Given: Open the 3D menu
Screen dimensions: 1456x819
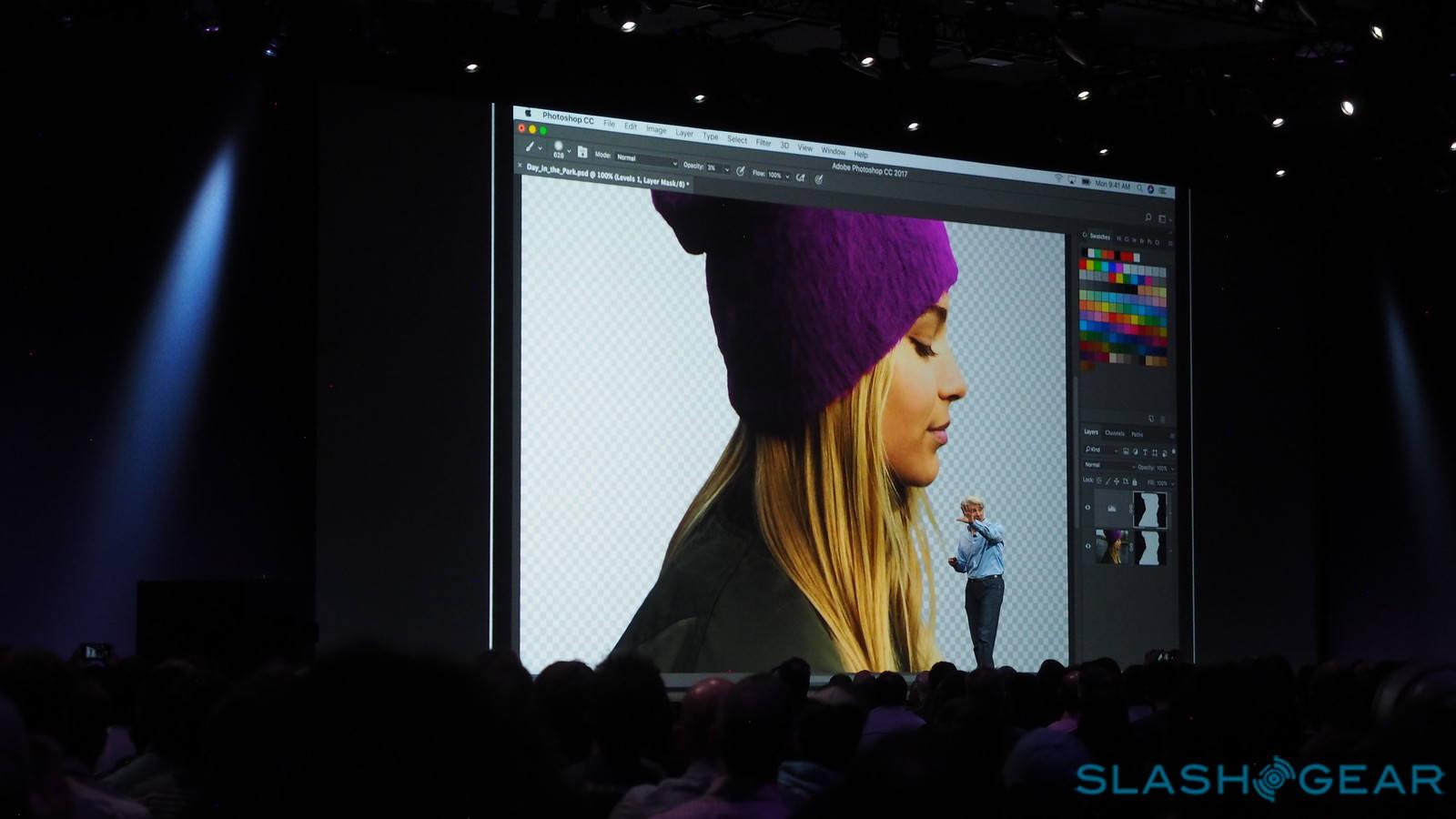Looking at the screenshot, I should [784, 146].
